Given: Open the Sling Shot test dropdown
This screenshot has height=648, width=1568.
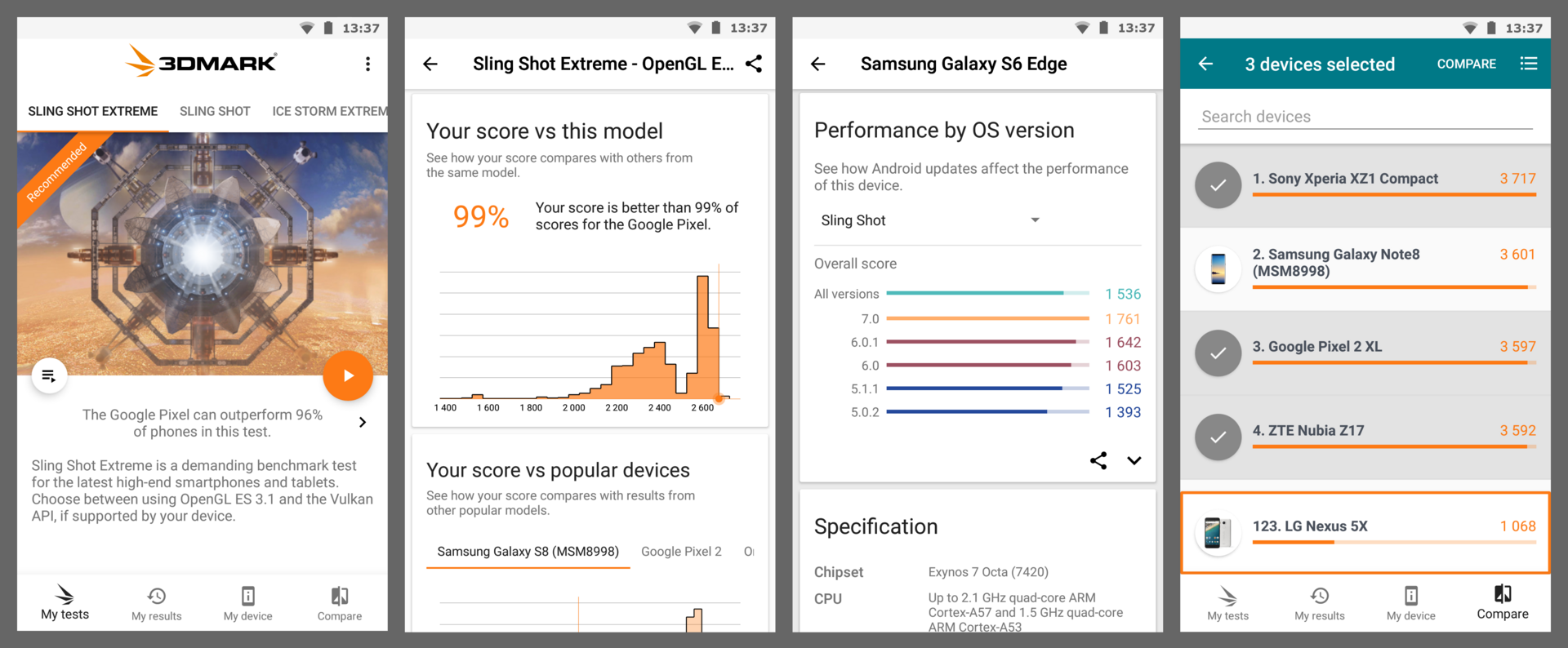Looking at the screenshot, I should [929, 220].
